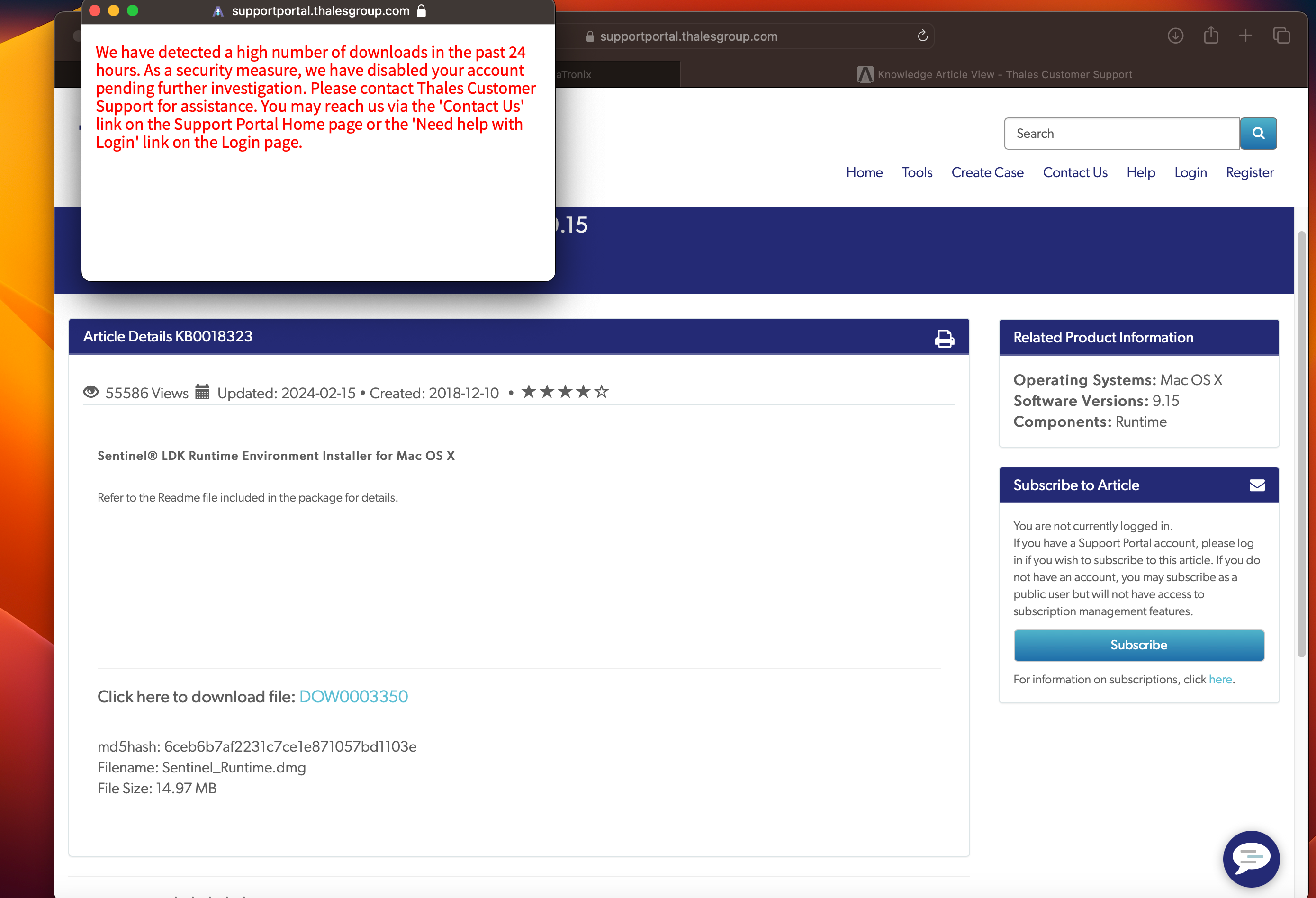Click lock icon in popup title bar
This screenshot has height=898, width=1316.
pyautogui.click(x=421, y=11)
